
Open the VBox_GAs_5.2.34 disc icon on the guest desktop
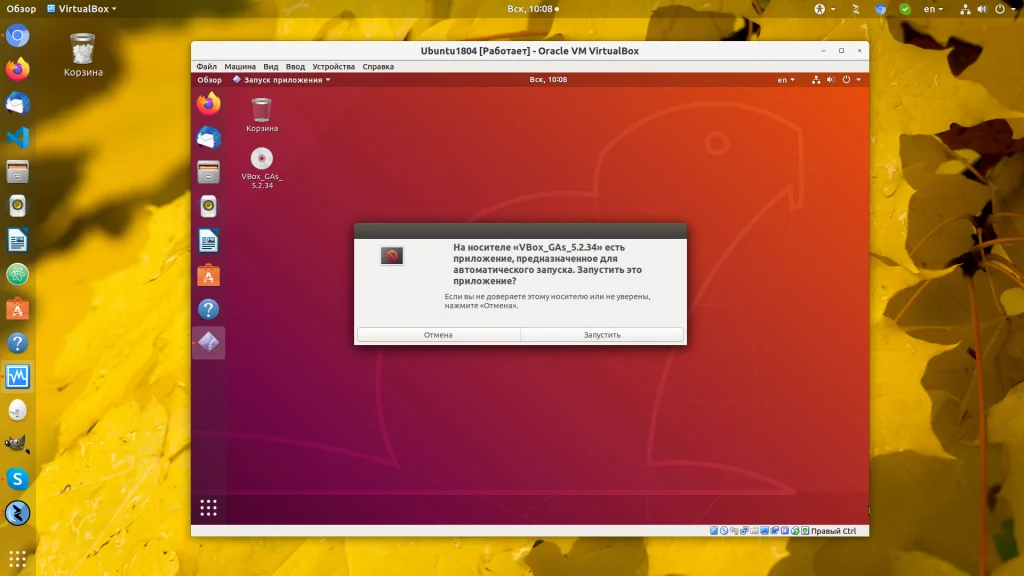261,160
